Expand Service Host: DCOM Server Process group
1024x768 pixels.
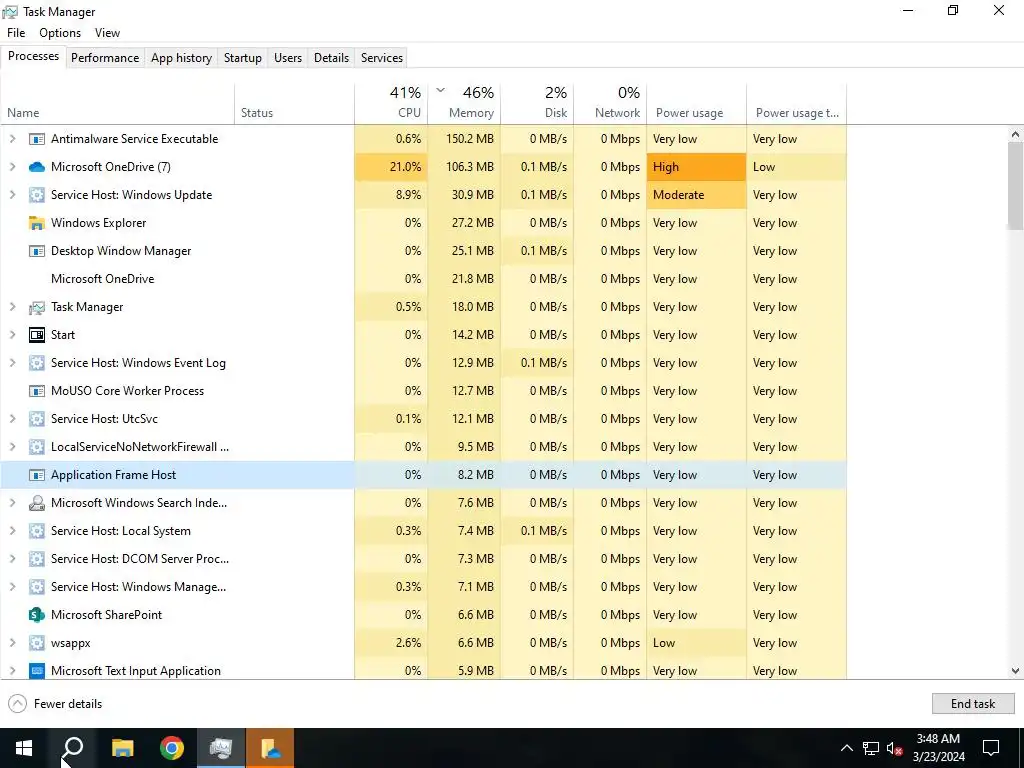[12, 559]
